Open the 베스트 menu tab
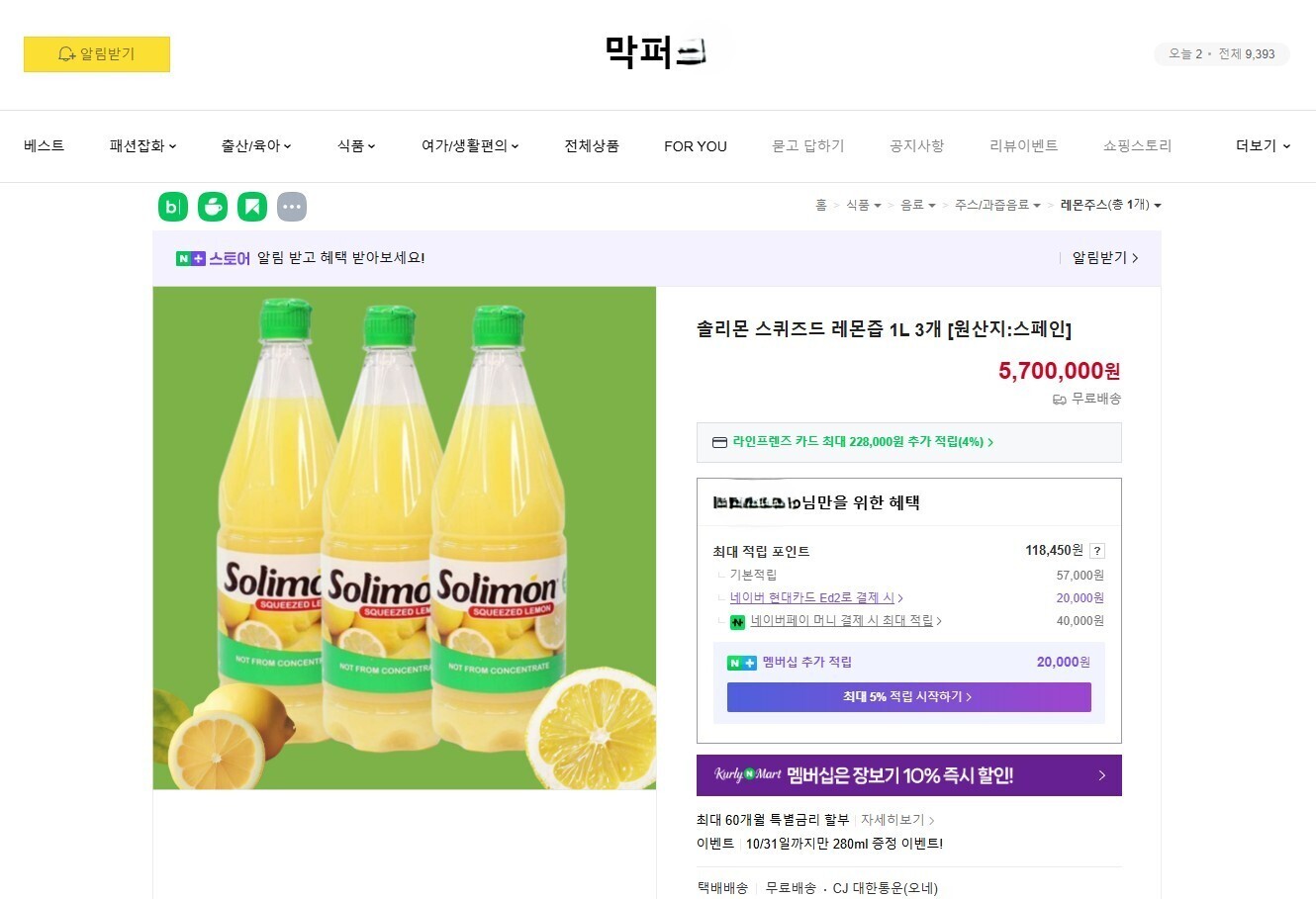This screenshot has width=1316, height=899. [x=44, y=145]
